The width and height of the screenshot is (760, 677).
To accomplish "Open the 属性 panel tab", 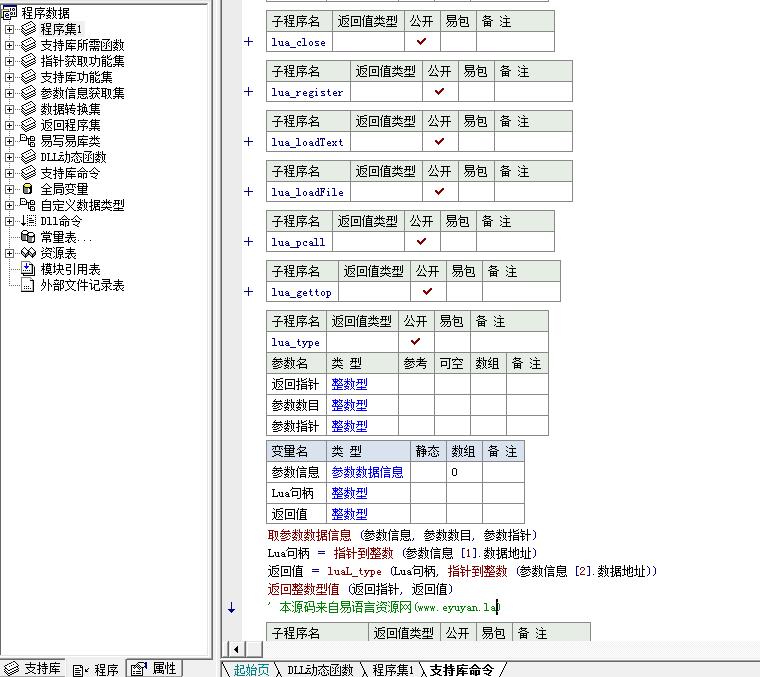I will (x=154, y=668).
